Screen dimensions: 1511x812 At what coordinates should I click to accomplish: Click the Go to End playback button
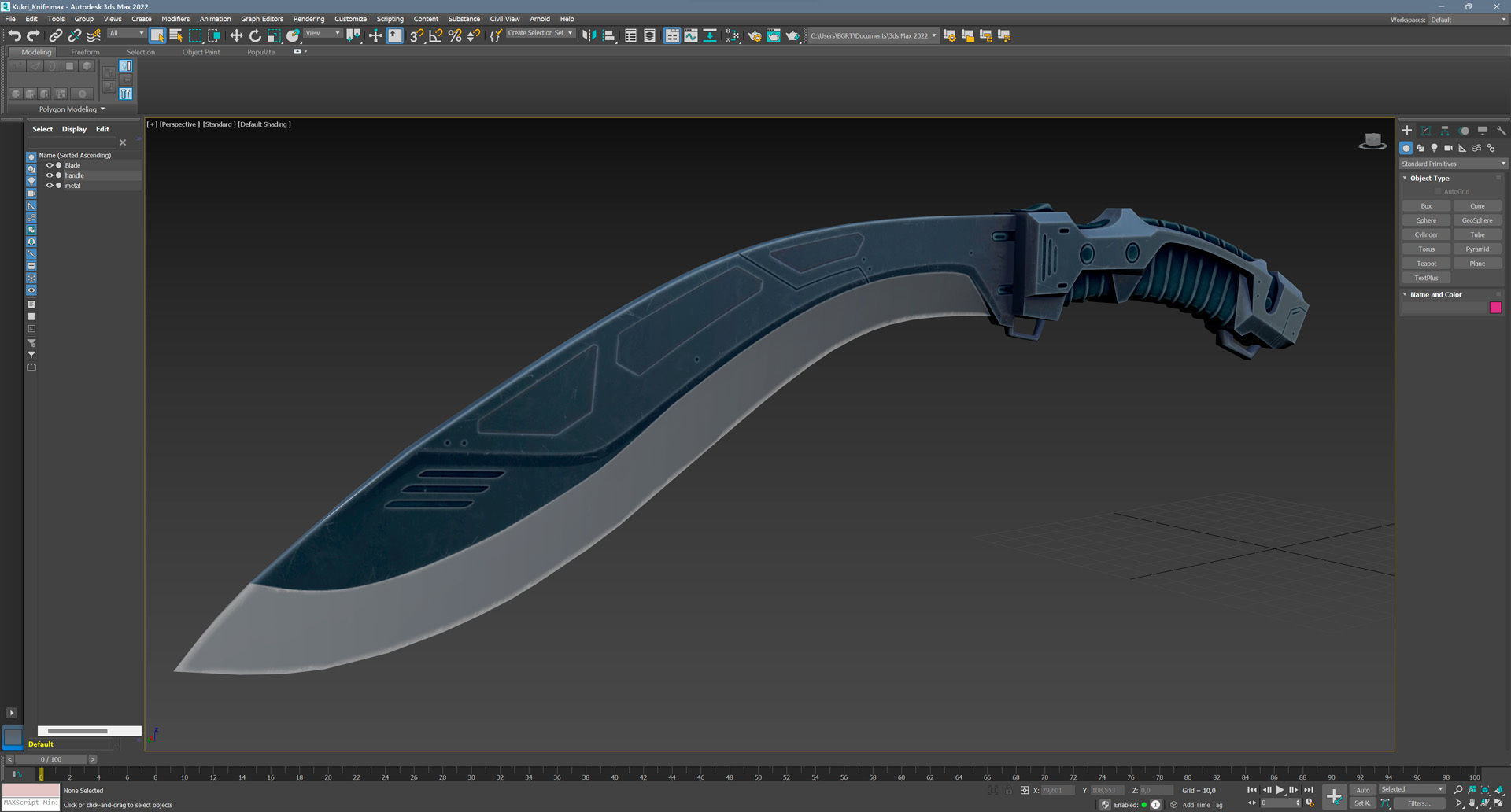click(1308, 790)
